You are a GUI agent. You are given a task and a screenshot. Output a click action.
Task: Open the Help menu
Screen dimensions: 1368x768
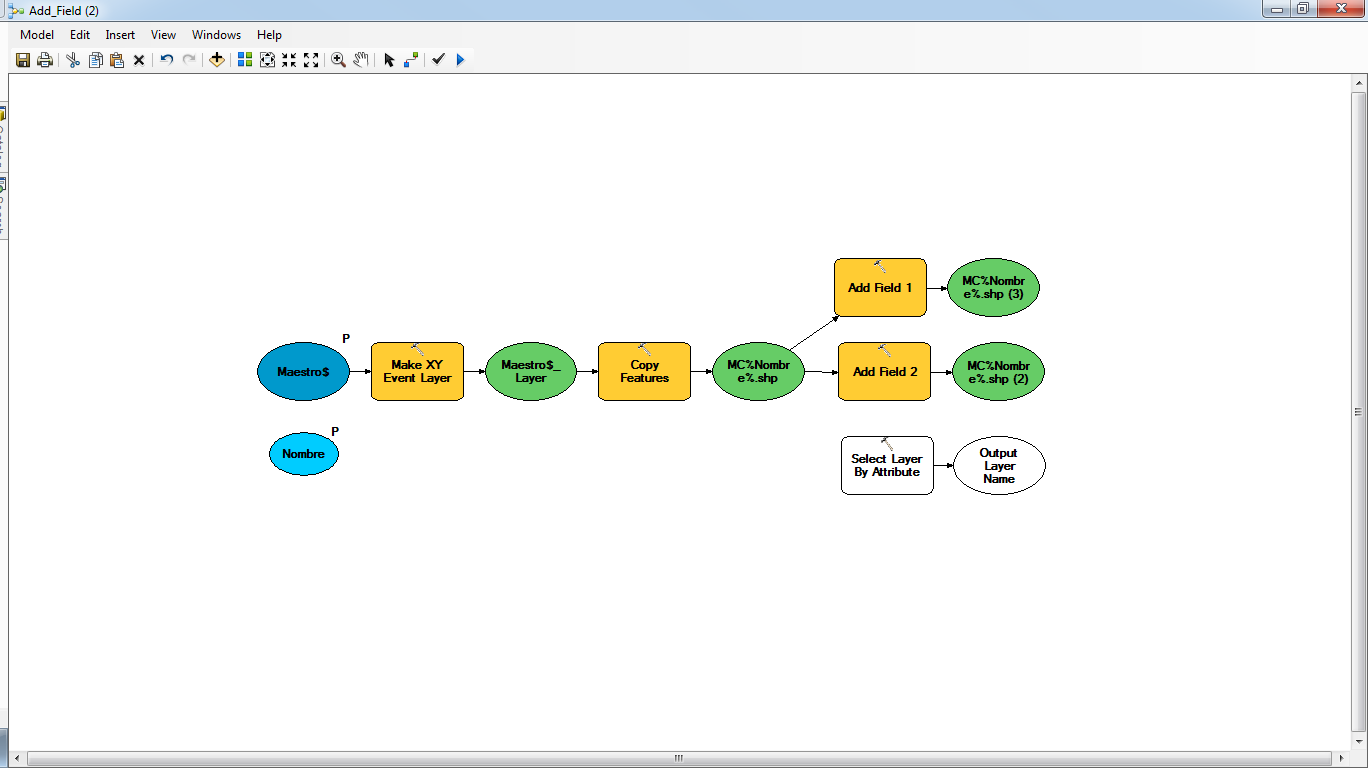point(270,35)
